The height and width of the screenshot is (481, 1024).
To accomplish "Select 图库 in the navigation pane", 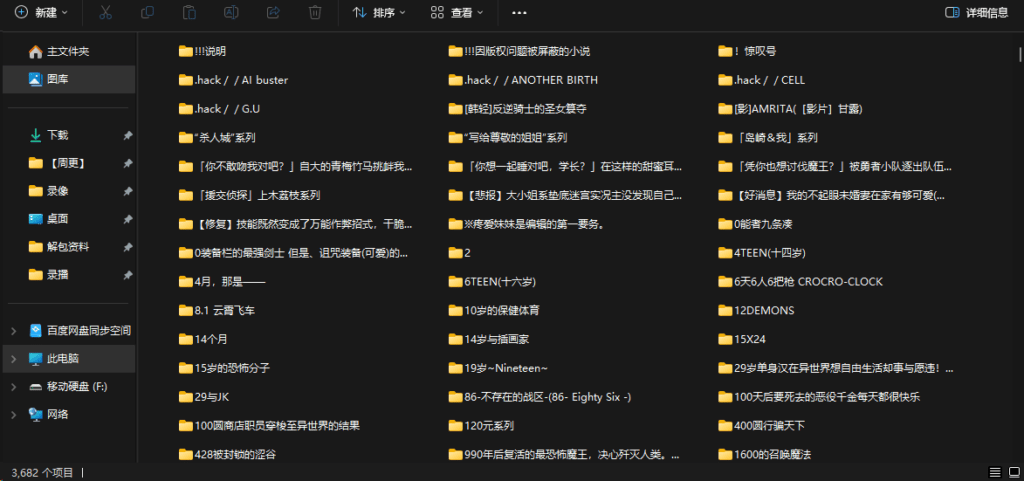I will pyautogui.click(x=57, y=79).
